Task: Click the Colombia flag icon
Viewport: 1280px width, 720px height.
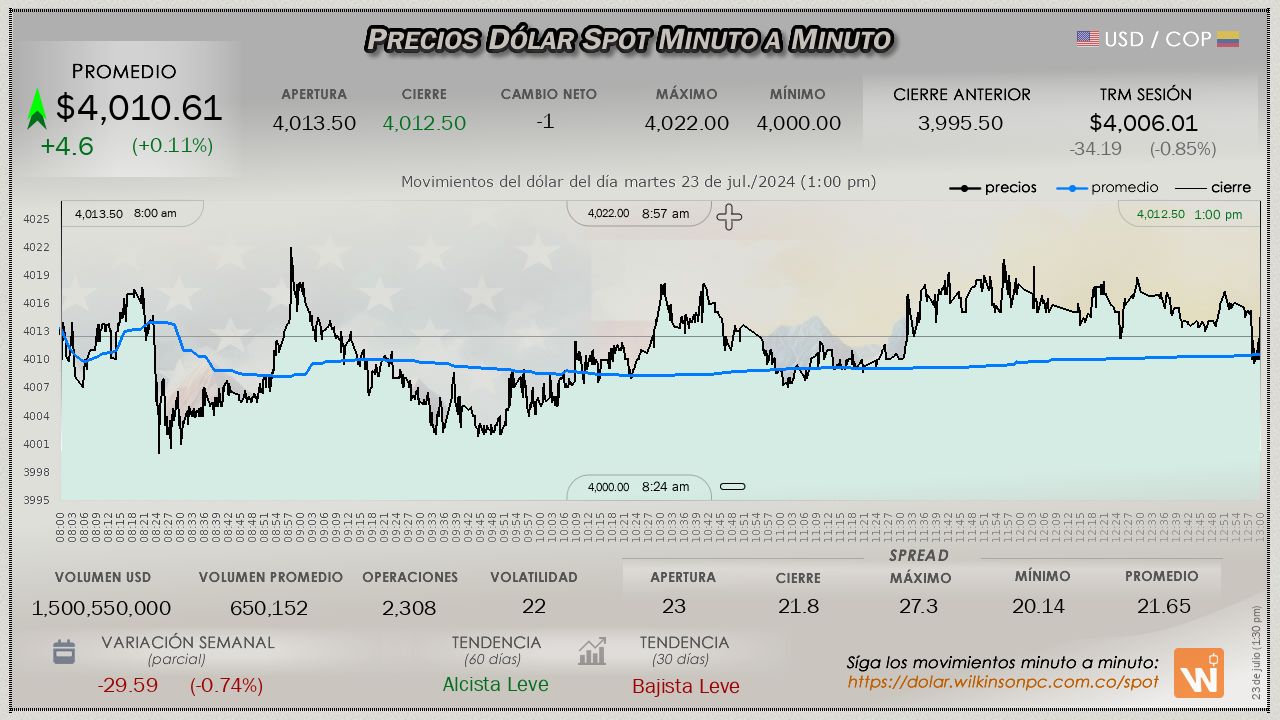Action: (x=1228, y=39)
